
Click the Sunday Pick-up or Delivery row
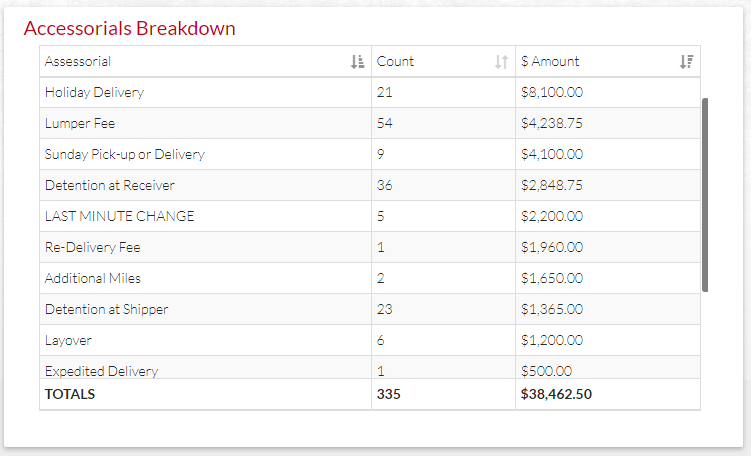pos(370,154)
